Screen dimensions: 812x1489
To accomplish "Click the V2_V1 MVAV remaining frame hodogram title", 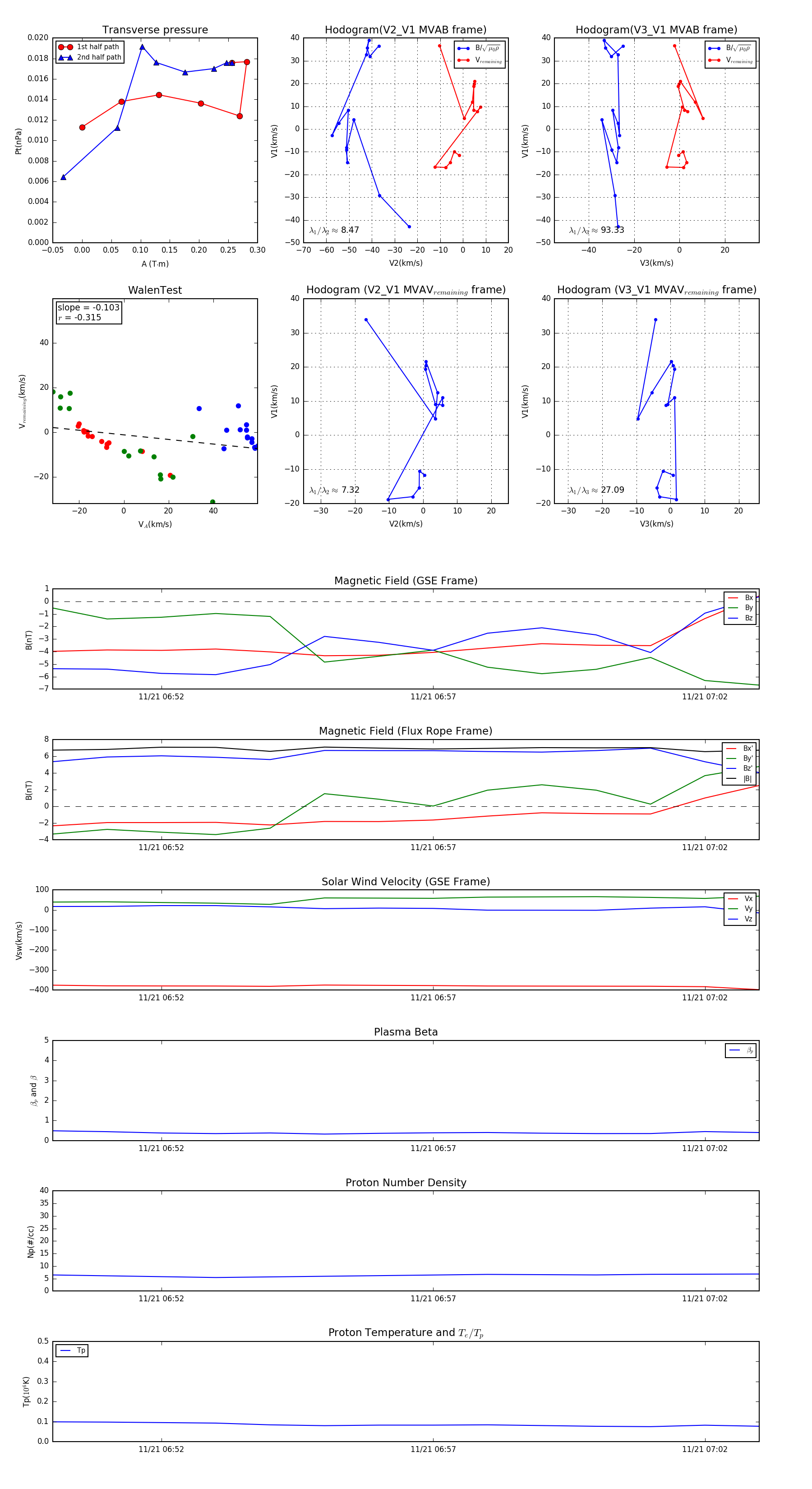I will click(406, 290).
